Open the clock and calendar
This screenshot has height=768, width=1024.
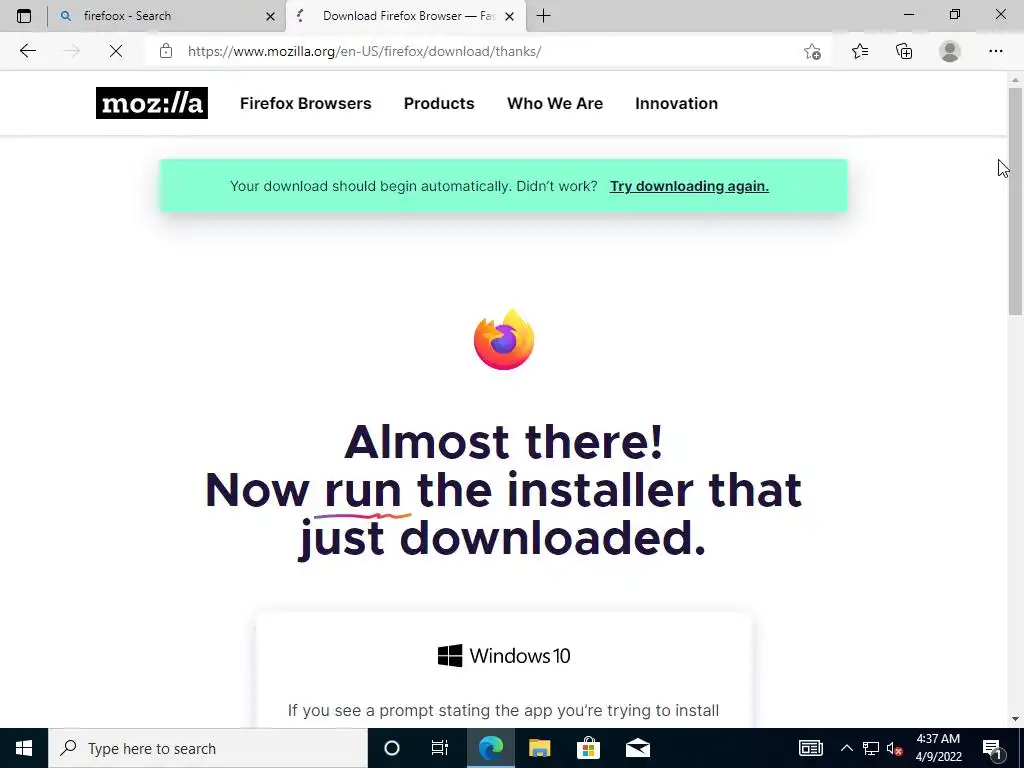pyautogui.click(x=938, y=748)
